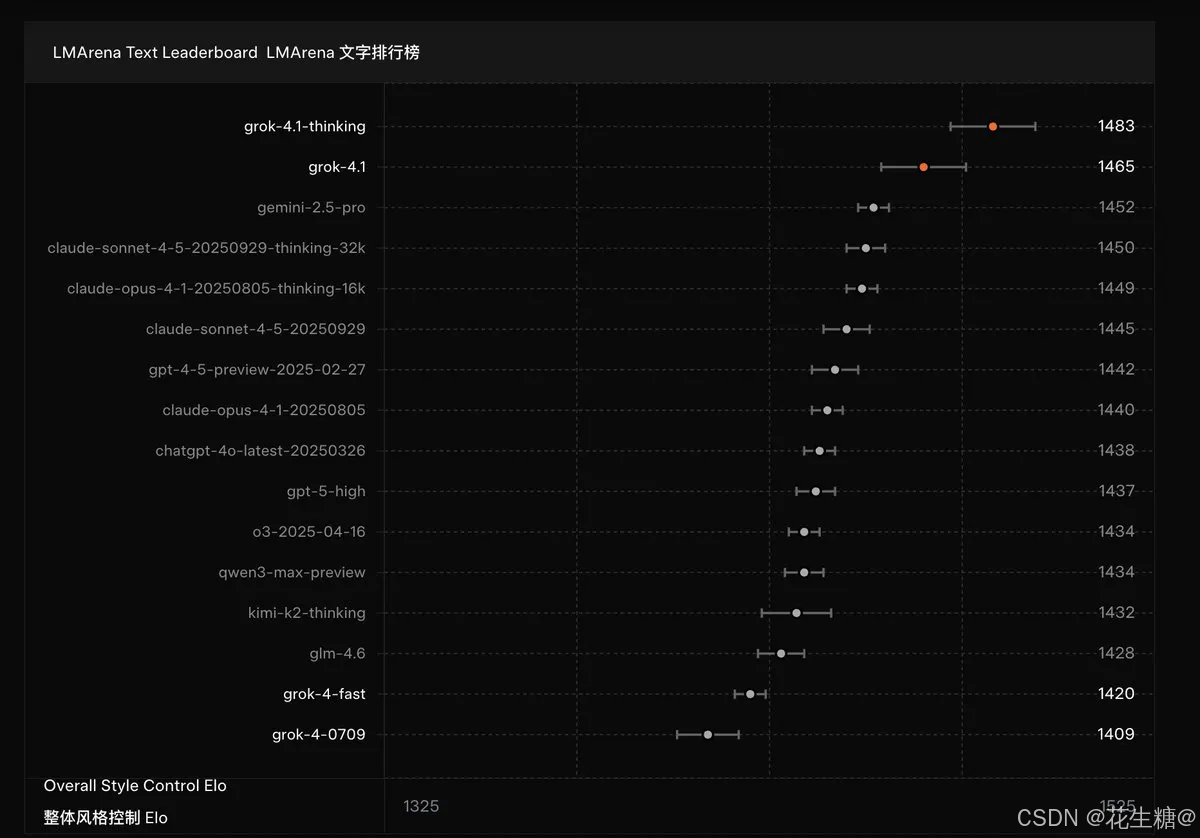Select the claude-sonnet-4-5-20250929 label

[256, 329]
